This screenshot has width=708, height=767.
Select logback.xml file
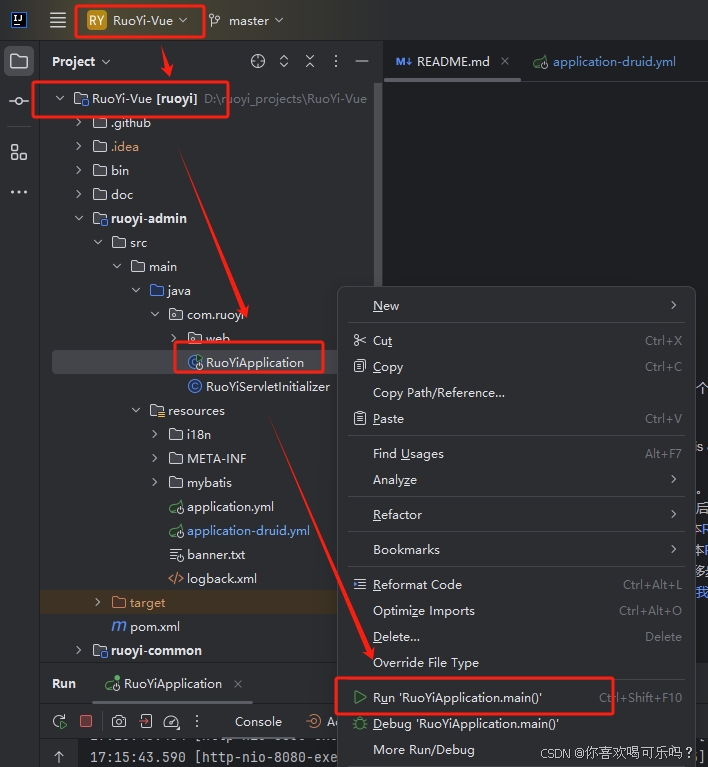pos(212,579)
